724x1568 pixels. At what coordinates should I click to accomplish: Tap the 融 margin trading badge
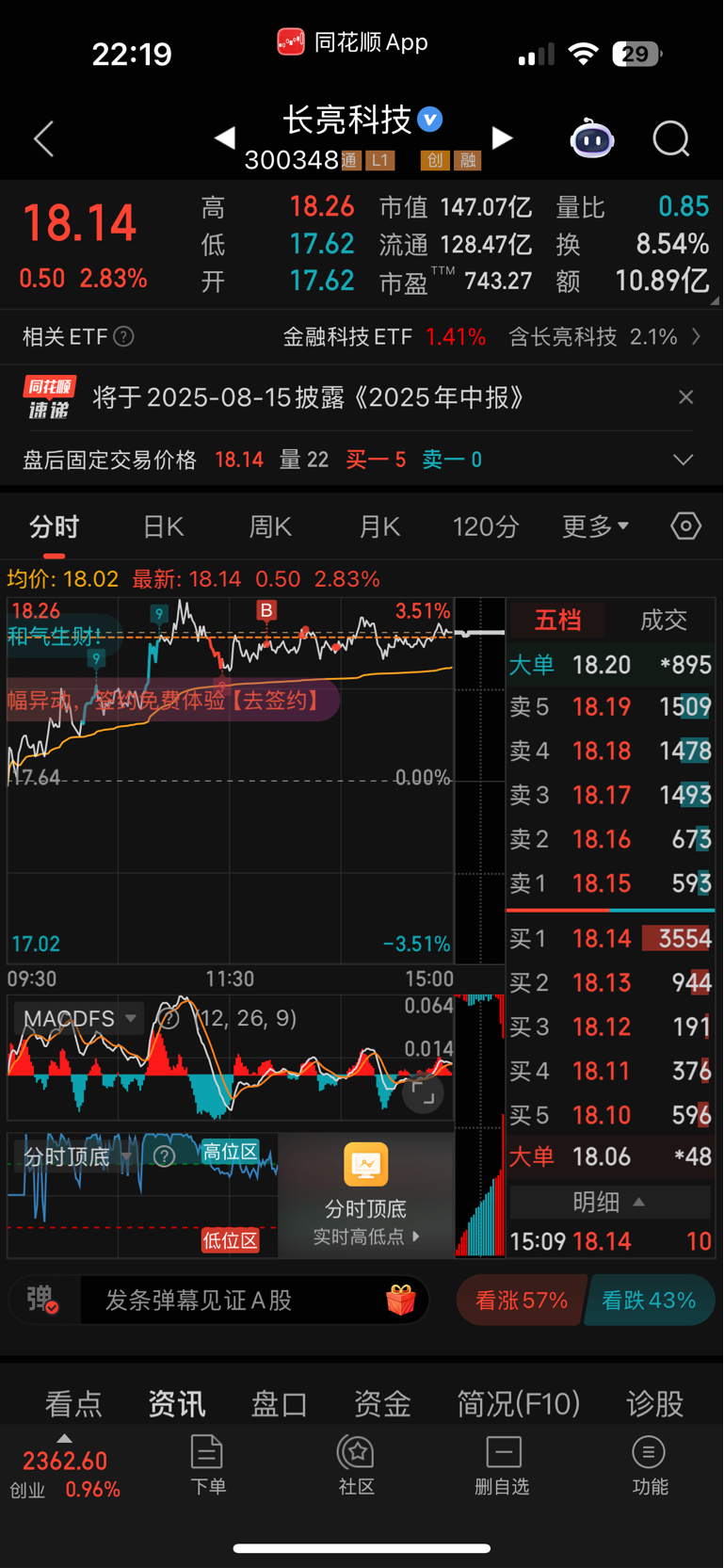pos(468,160)
